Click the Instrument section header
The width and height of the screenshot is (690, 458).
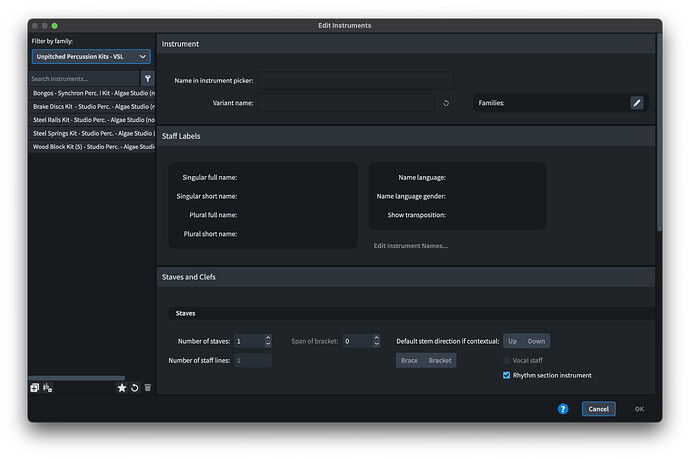406,44
